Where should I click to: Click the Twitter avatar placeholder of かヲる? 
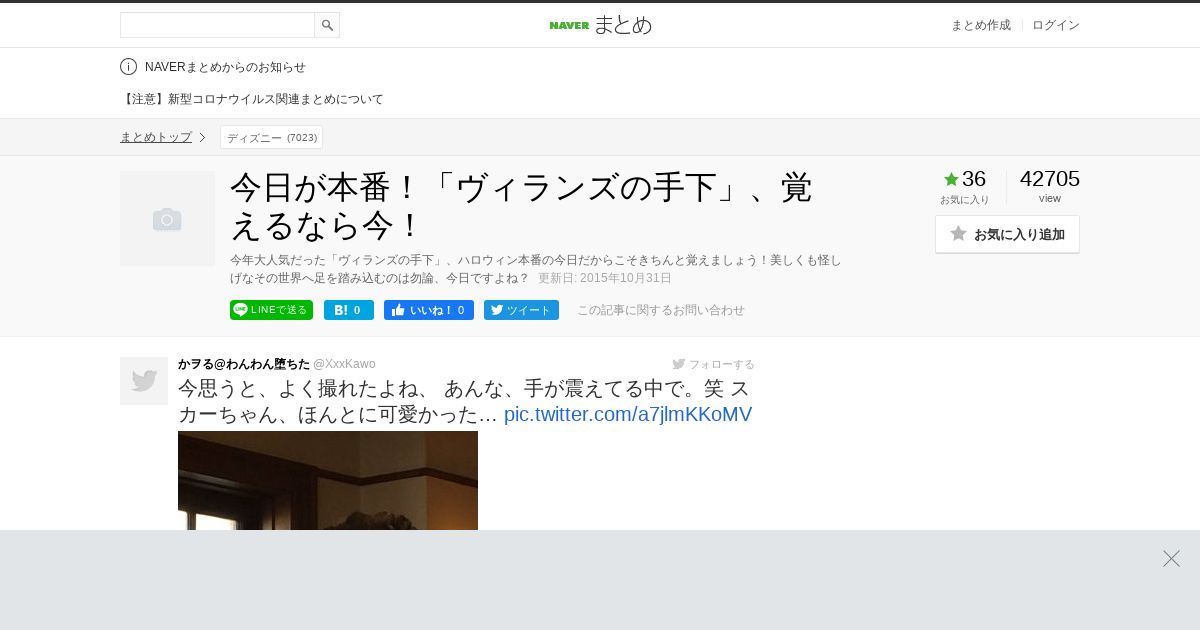(x=144, y=381)
